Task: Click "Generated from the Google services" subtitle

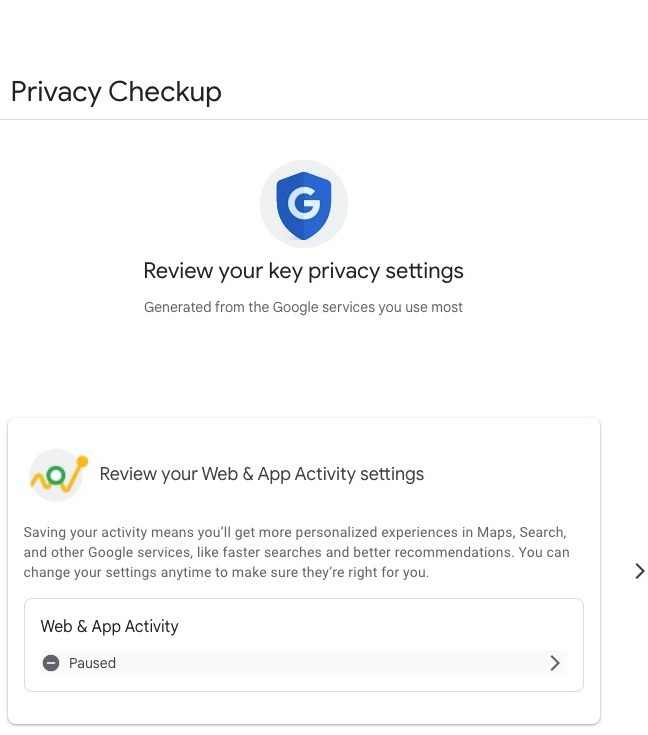Action: pyautogui.click(x=303, y=307)
